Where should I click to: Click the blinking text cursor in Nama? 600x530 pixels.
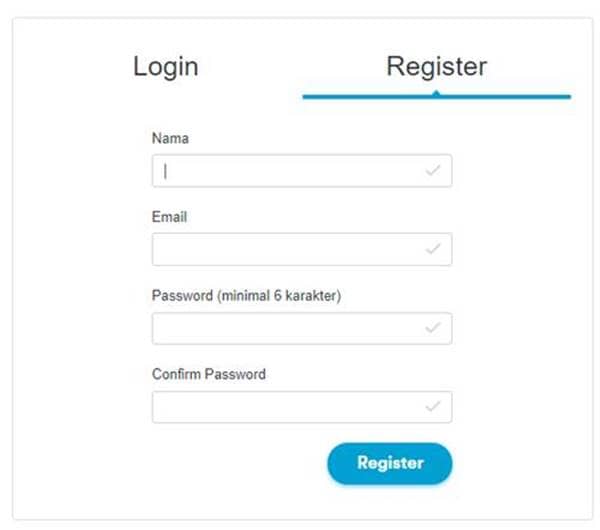tap(166, 171)
